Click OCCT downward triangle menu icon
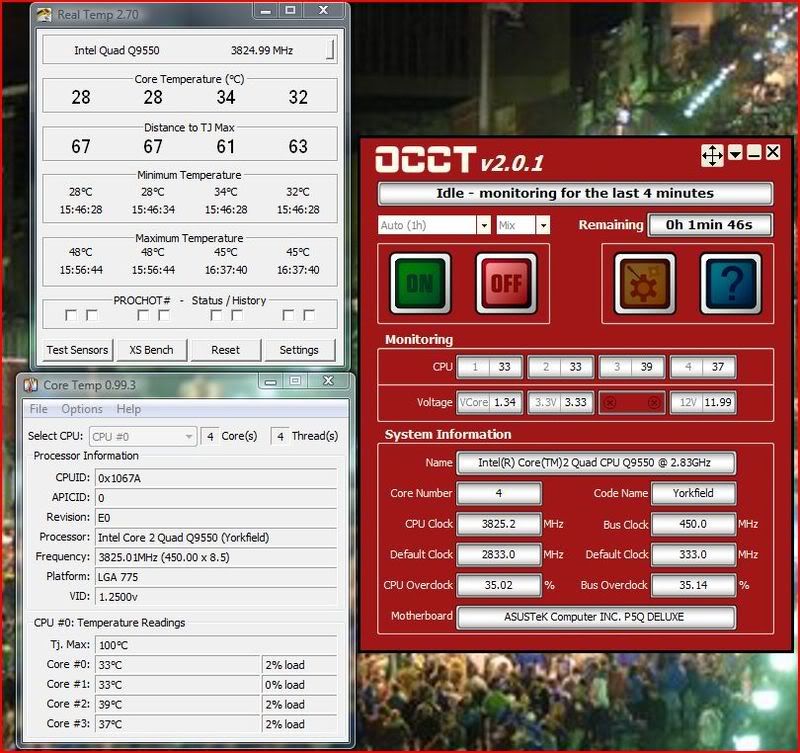This screenshot has width=800, height=753. (x=735, y=153)
